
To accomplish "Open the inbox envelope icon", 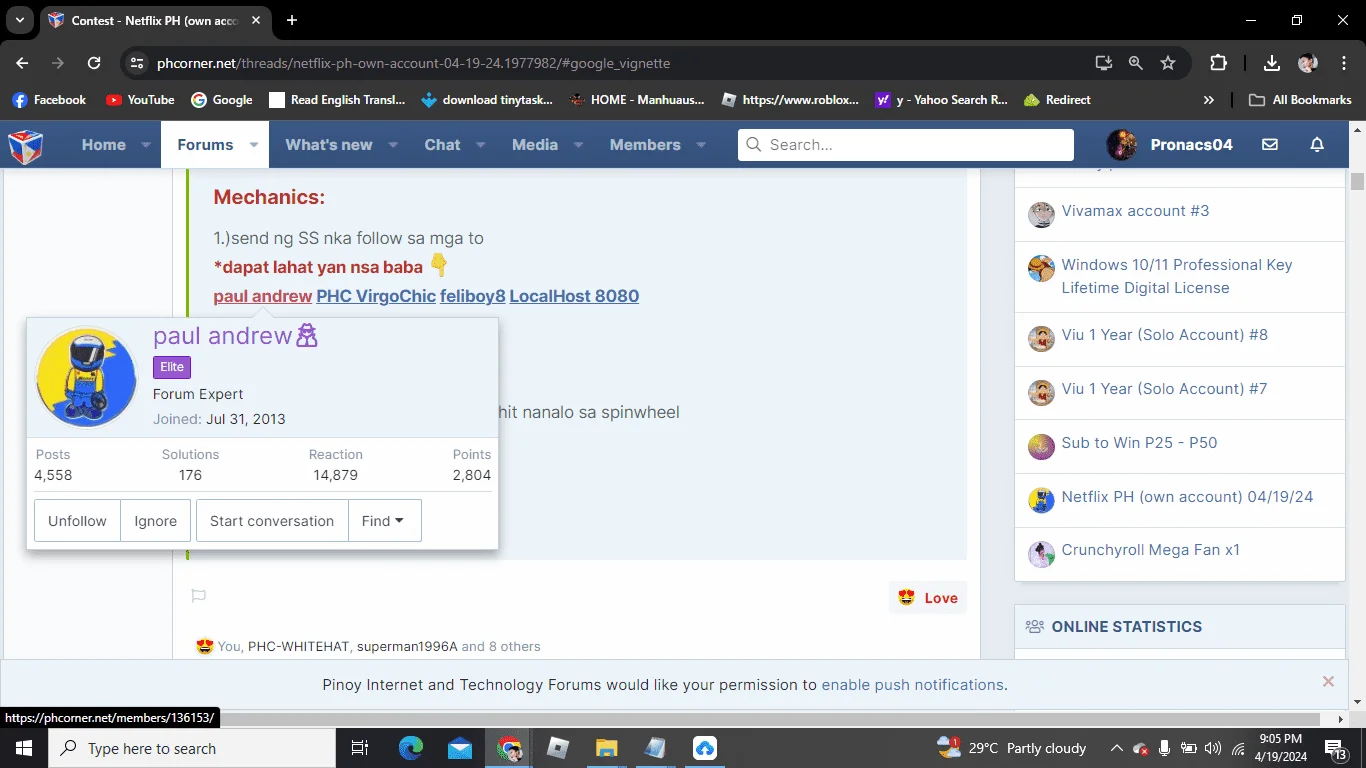I will [1270, 145].
